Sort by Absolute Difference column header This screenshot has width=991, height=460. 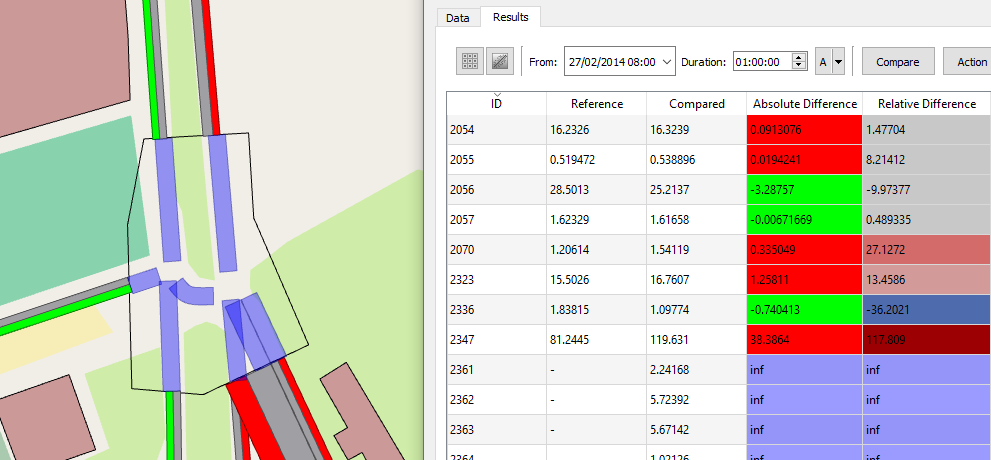(804, 104)
